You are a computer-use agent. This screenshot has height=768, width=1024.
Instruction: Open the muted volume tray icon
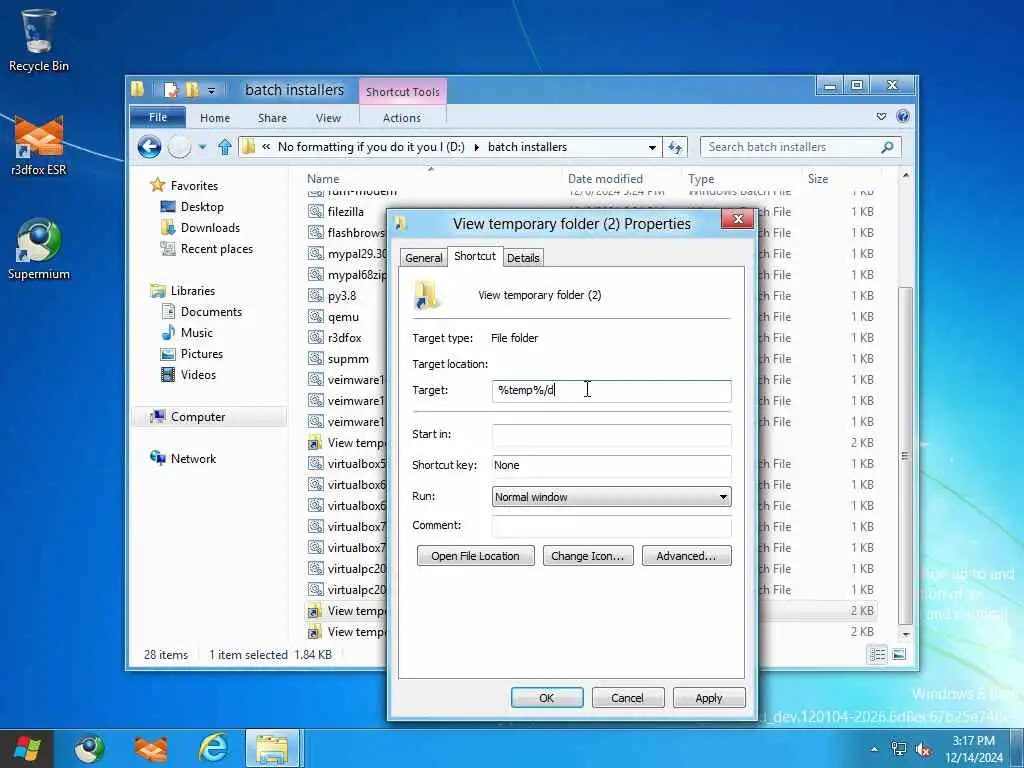tap(923, 749)
